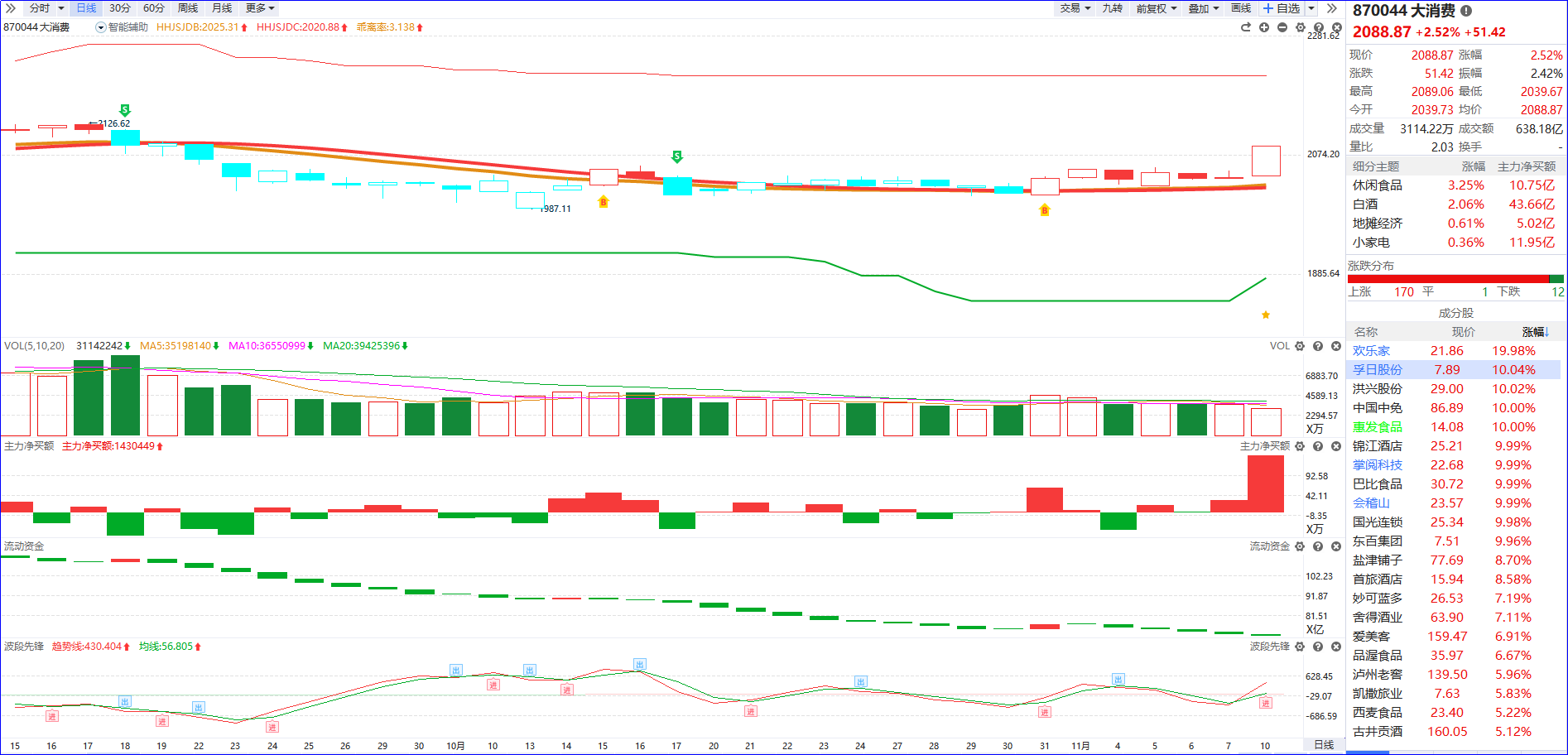Screen dimensions: 1568x755
Task: Click the info icon next to 大消费 title
Action: point(1466,11)
